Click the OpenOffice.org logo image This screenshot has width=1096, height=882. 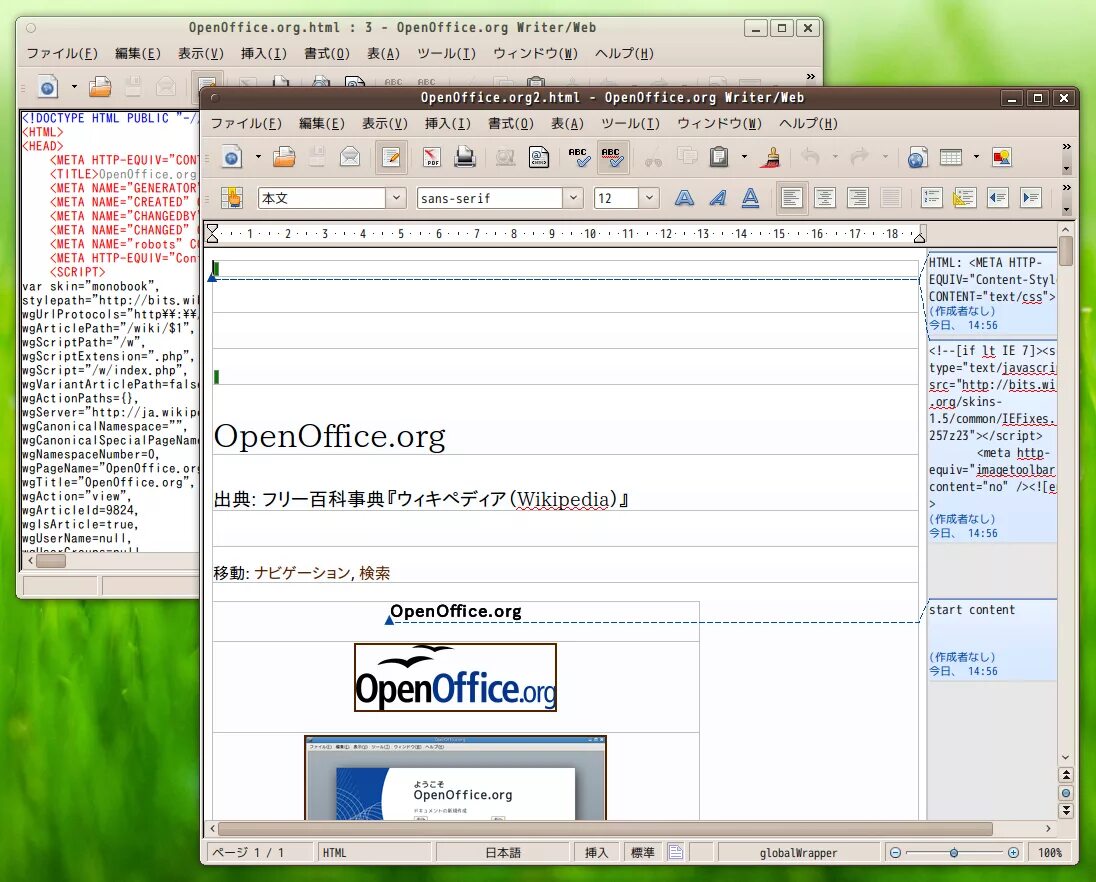tap(455, 677)
